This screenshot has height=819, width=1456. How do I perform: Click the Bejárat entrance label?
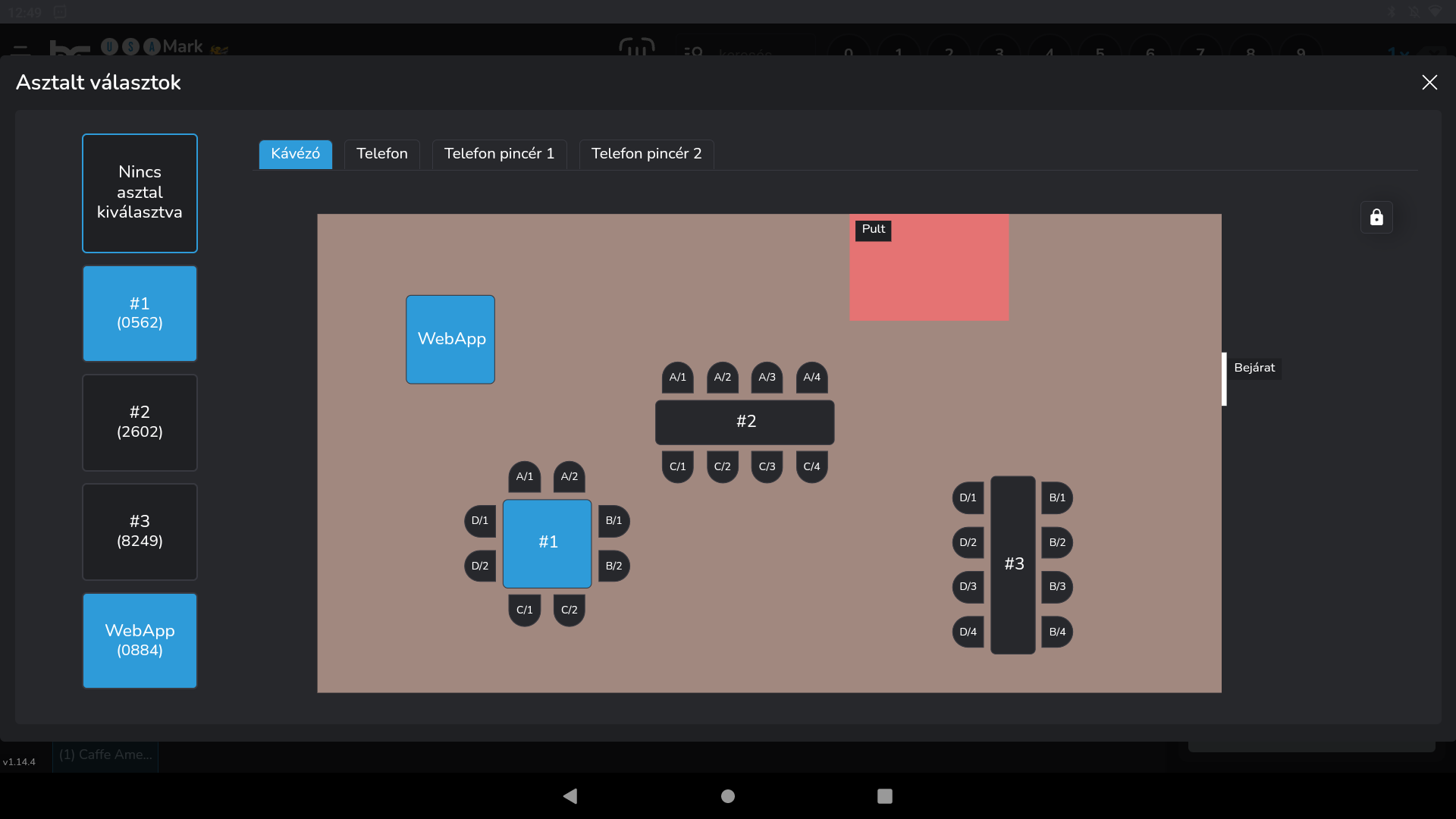click(x=1254, y=369)
